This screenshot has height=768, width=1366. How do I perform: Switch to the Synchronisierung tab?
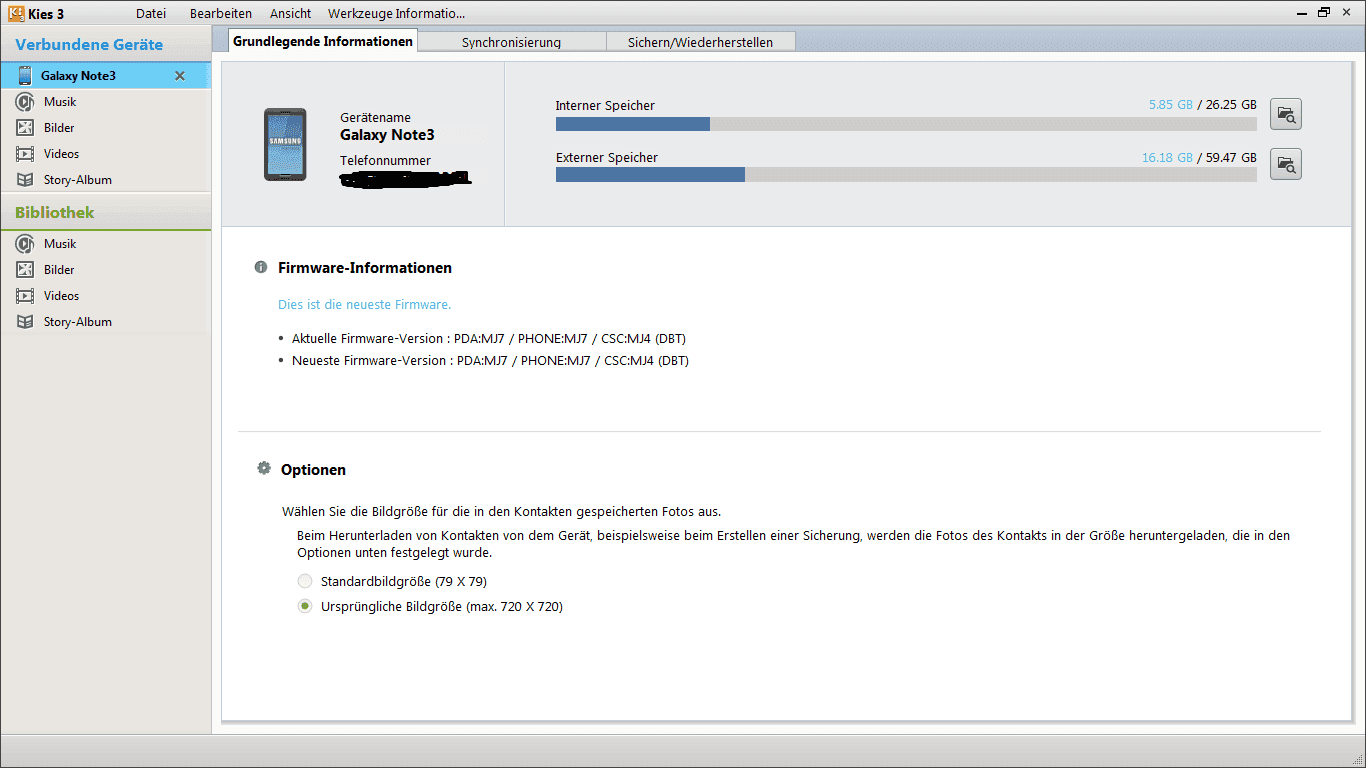click(x=511, y=42)
